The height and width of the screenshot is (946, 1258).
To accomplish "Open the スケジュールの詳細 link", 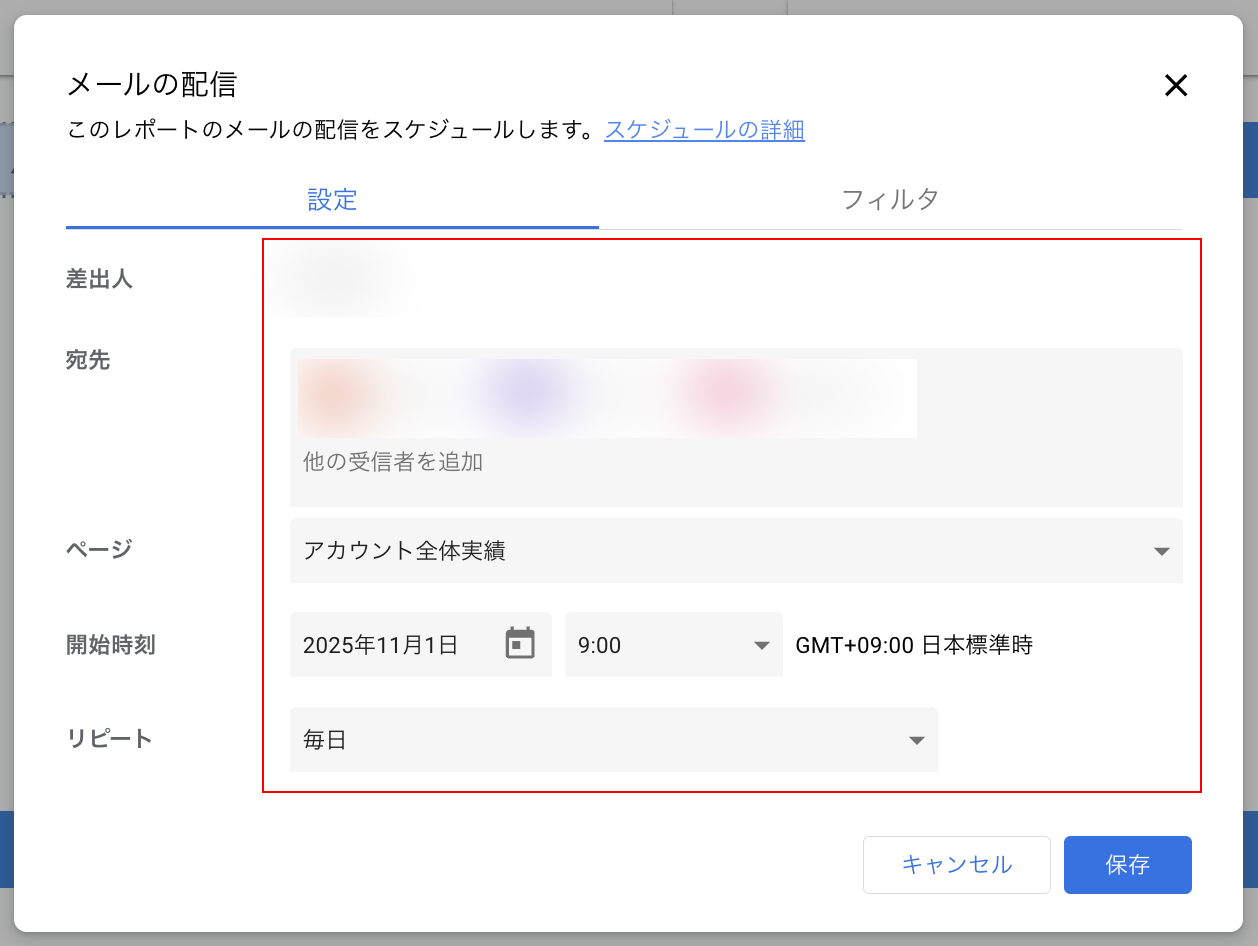I will coord(704,130).
